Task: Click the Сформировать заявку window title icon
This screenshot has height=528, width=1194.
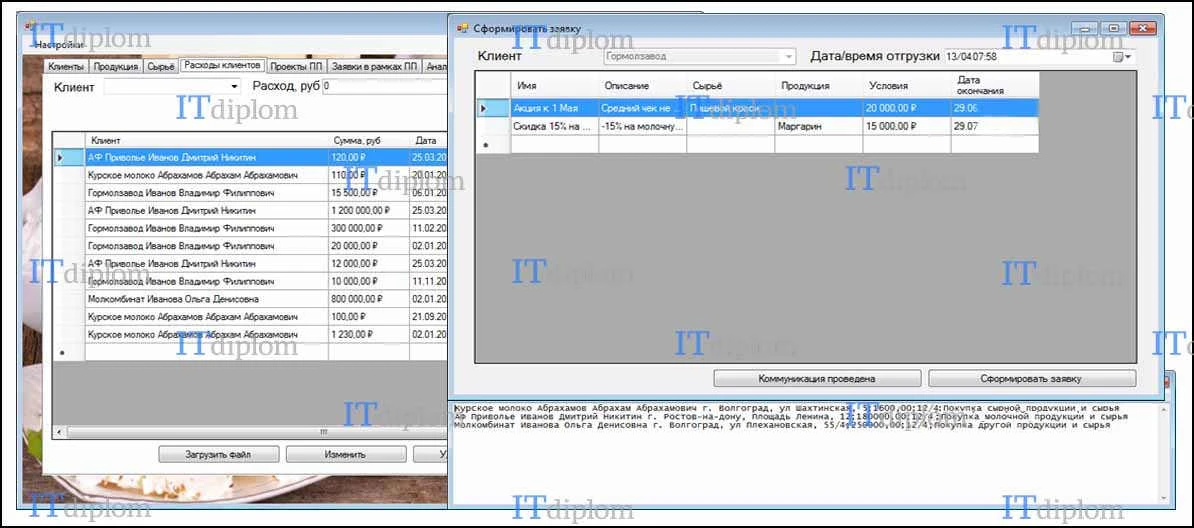Action: click(461, 28)
